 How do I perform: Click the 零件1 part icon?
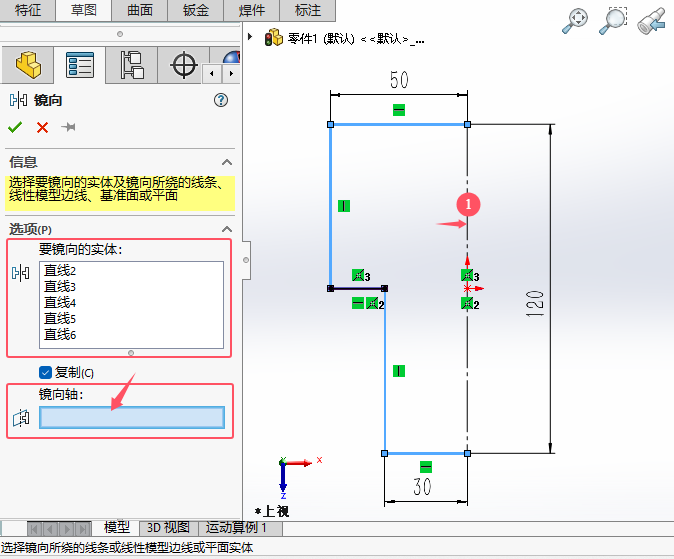[x=273, y=38]
